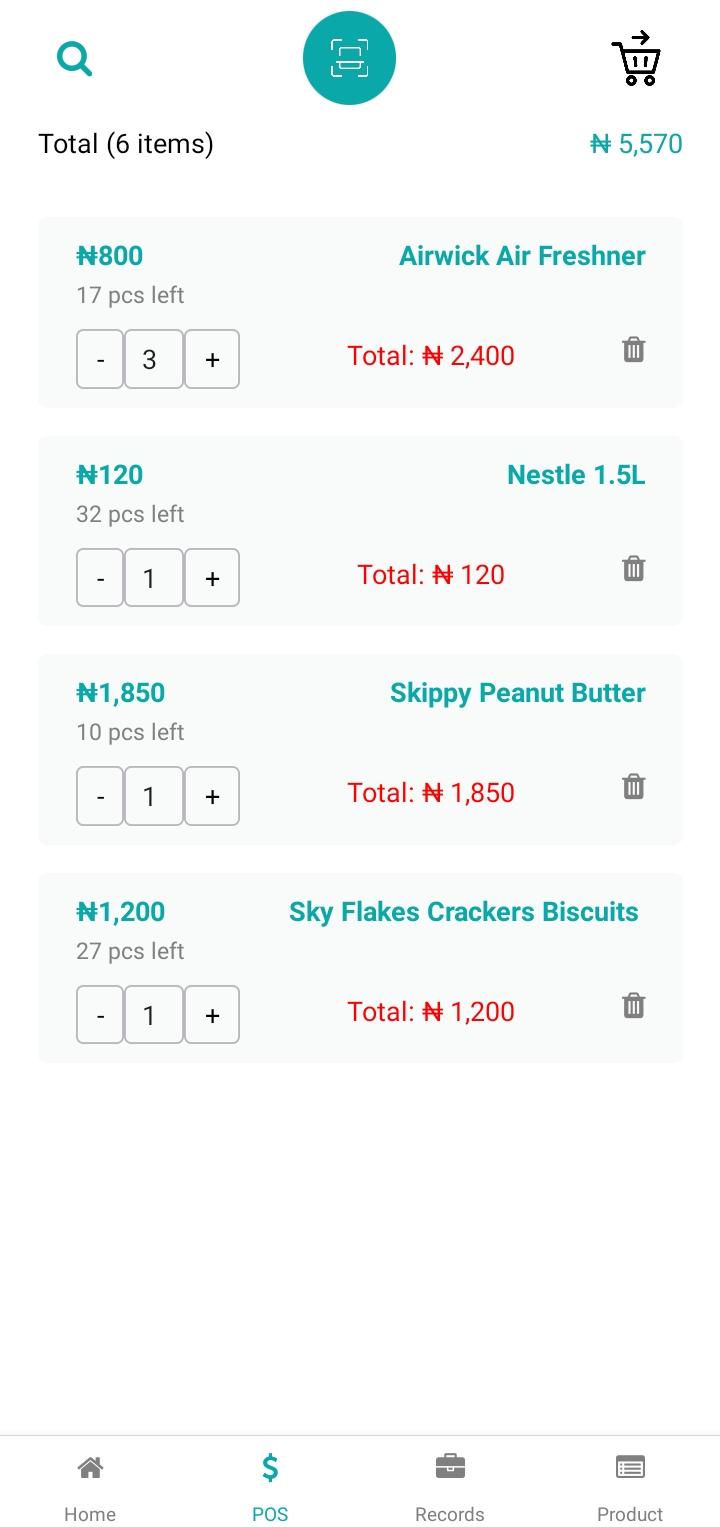Open the Product tab
The image size is (720, 1527).
pos(630,1487)
